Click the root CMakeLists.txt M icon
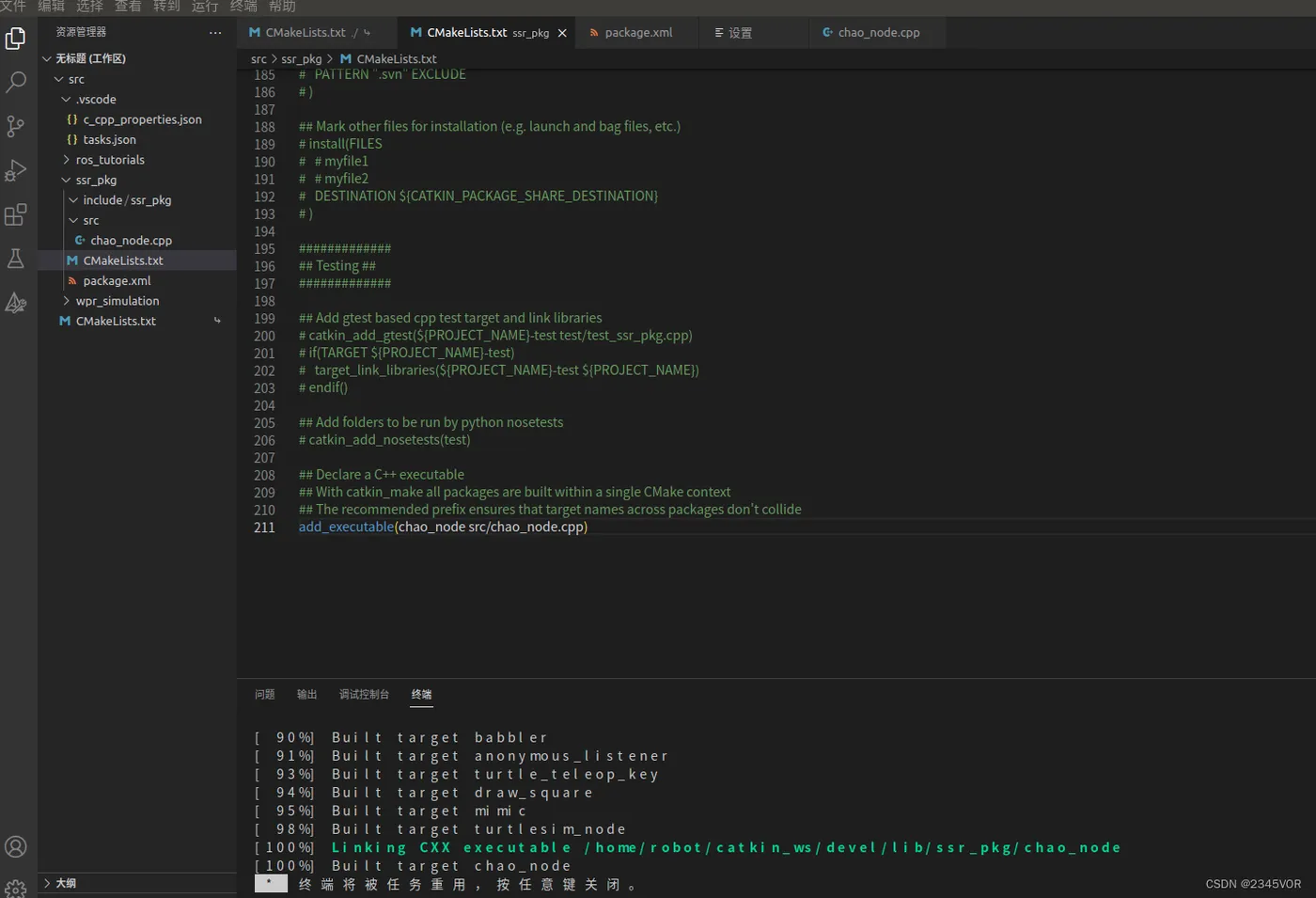Viewport: 1316px width, 898px height. coord(65,322)
